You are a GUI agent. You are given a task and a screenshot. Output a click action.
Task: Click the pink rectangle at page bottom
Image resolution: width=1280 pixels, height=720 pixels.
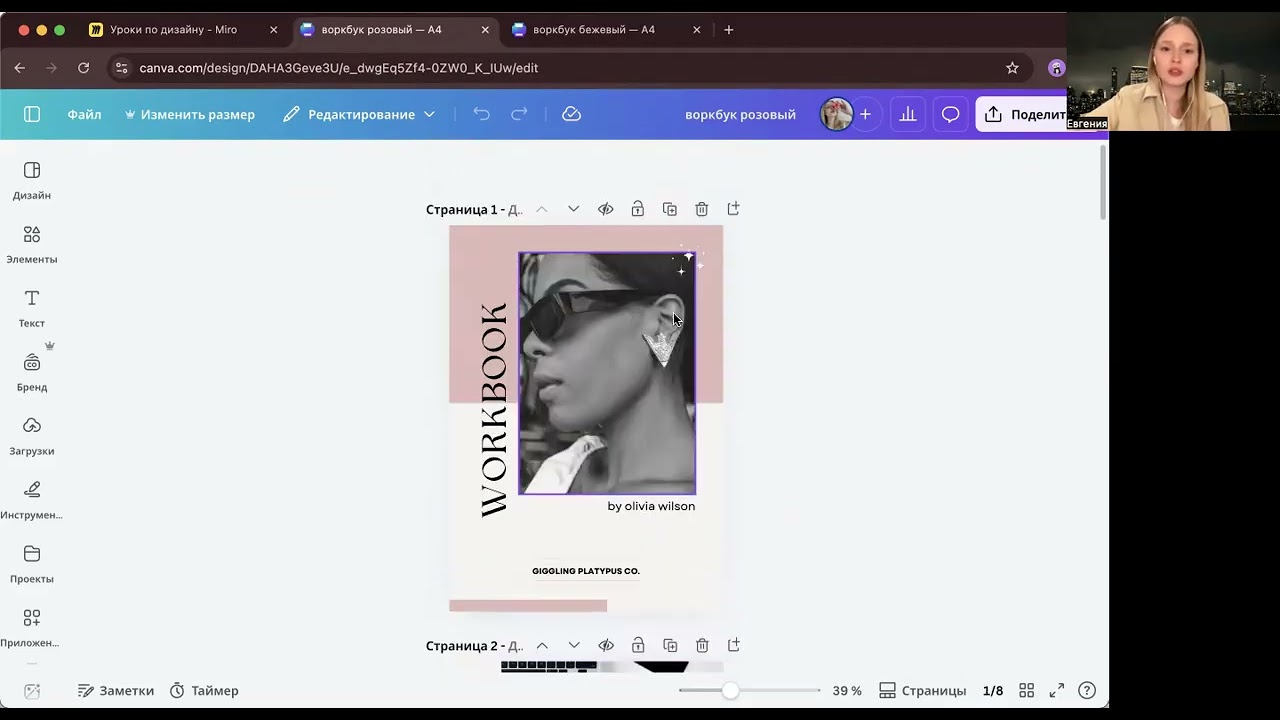[528, 606]
